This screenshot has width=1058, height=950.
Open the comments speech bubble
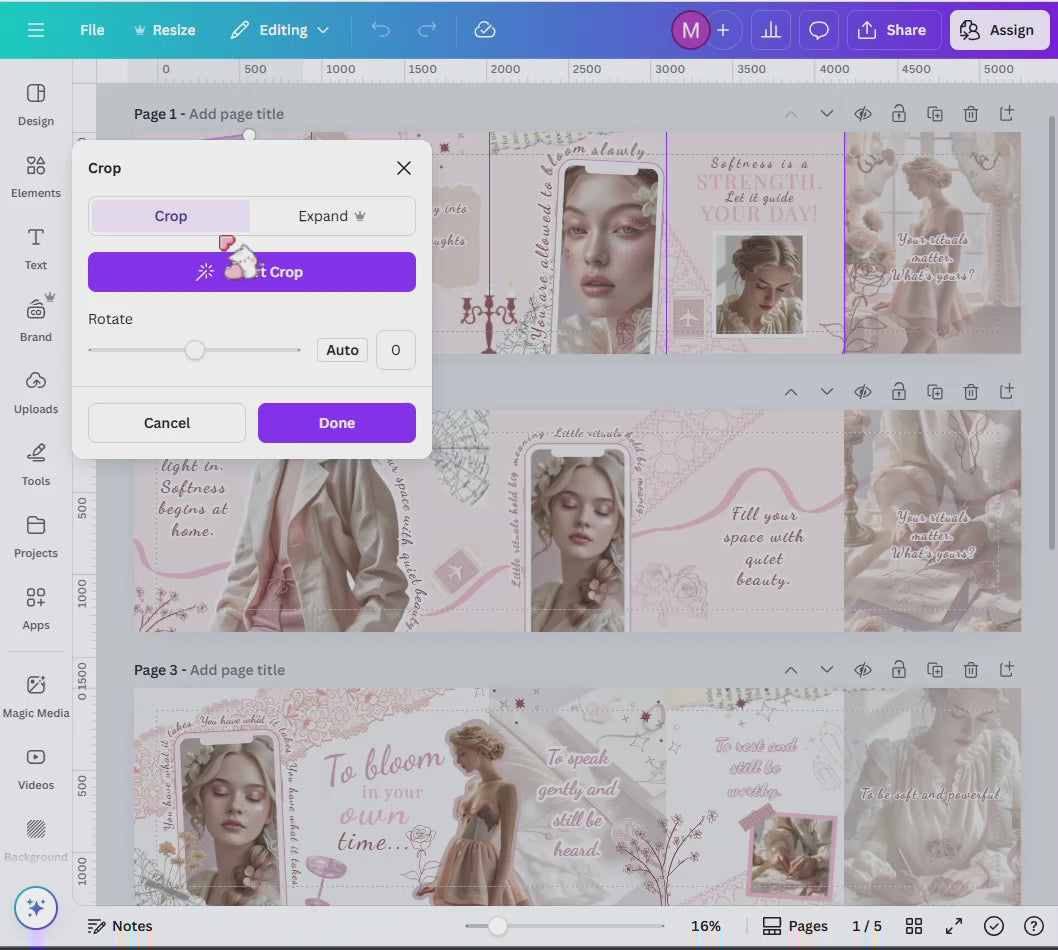pyautogui.click(x=819, y=30)
